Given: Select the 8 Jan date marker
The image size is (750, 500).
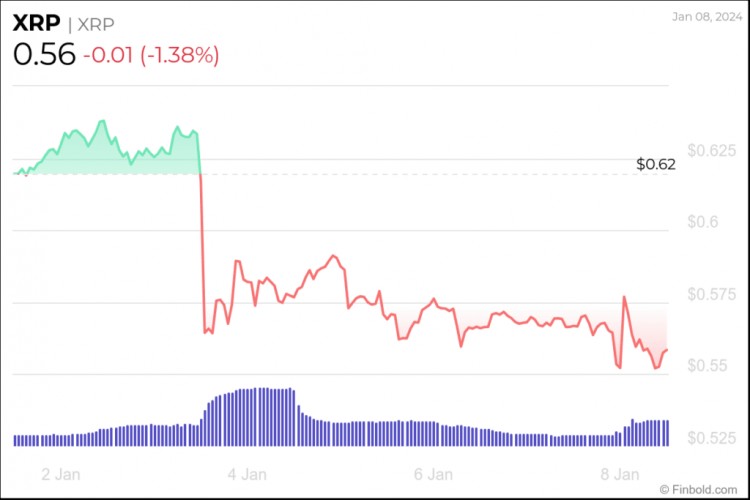Looking at the screenshot, I should [x=627, y=473].
